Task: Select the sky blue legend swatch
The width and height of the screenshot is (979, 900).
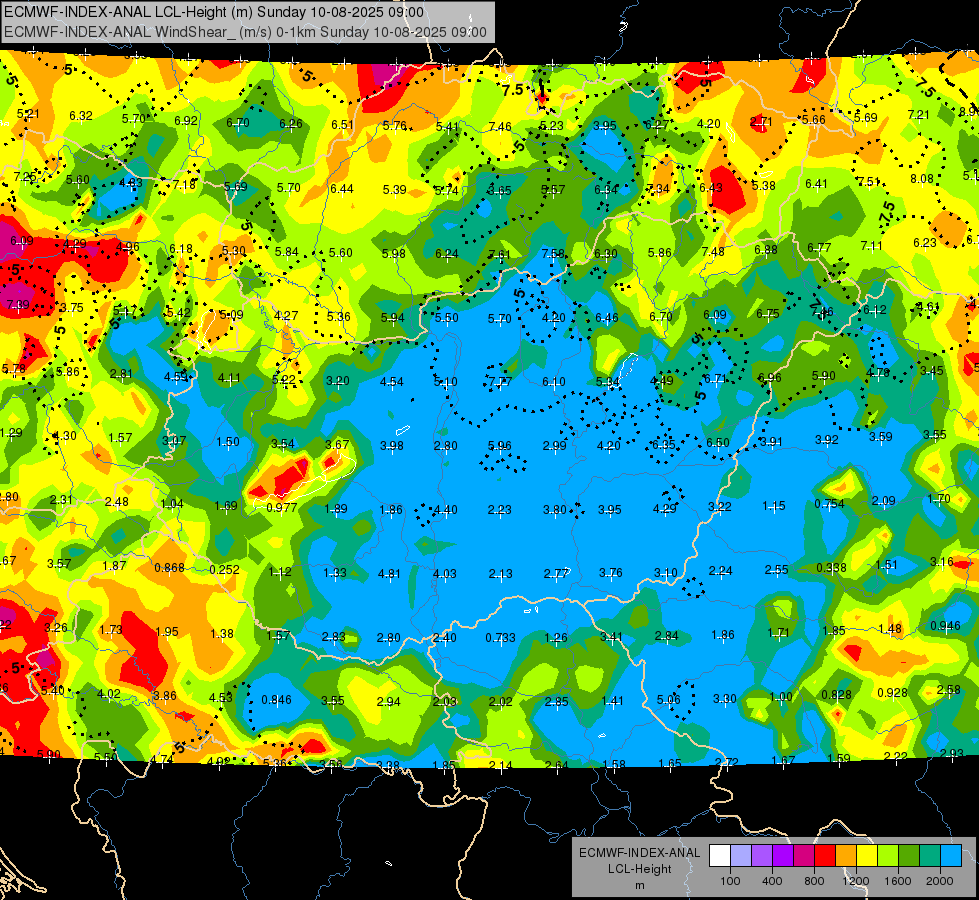Action: [951, 856]
